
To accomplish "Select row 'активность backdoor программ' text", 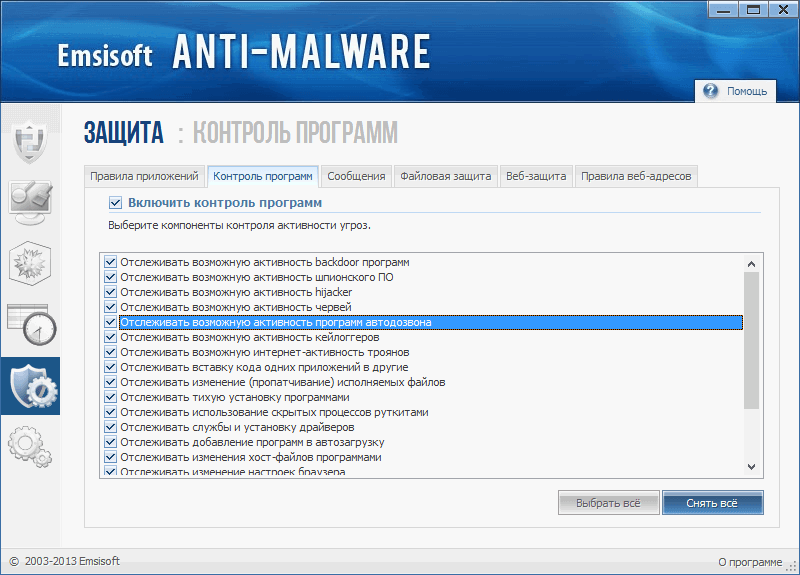I will [x=265, y=262].
